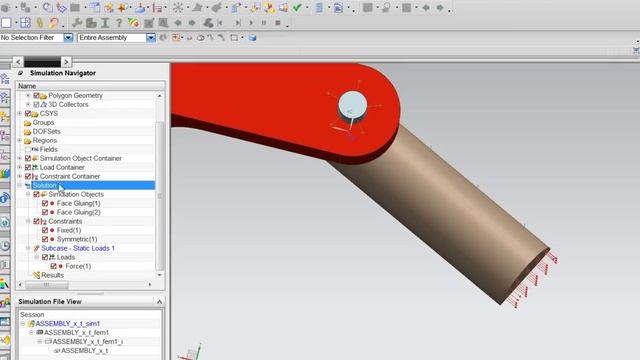Click the question mark help icon
Screen dimensions: 640x360
click(x=118, y=23)
